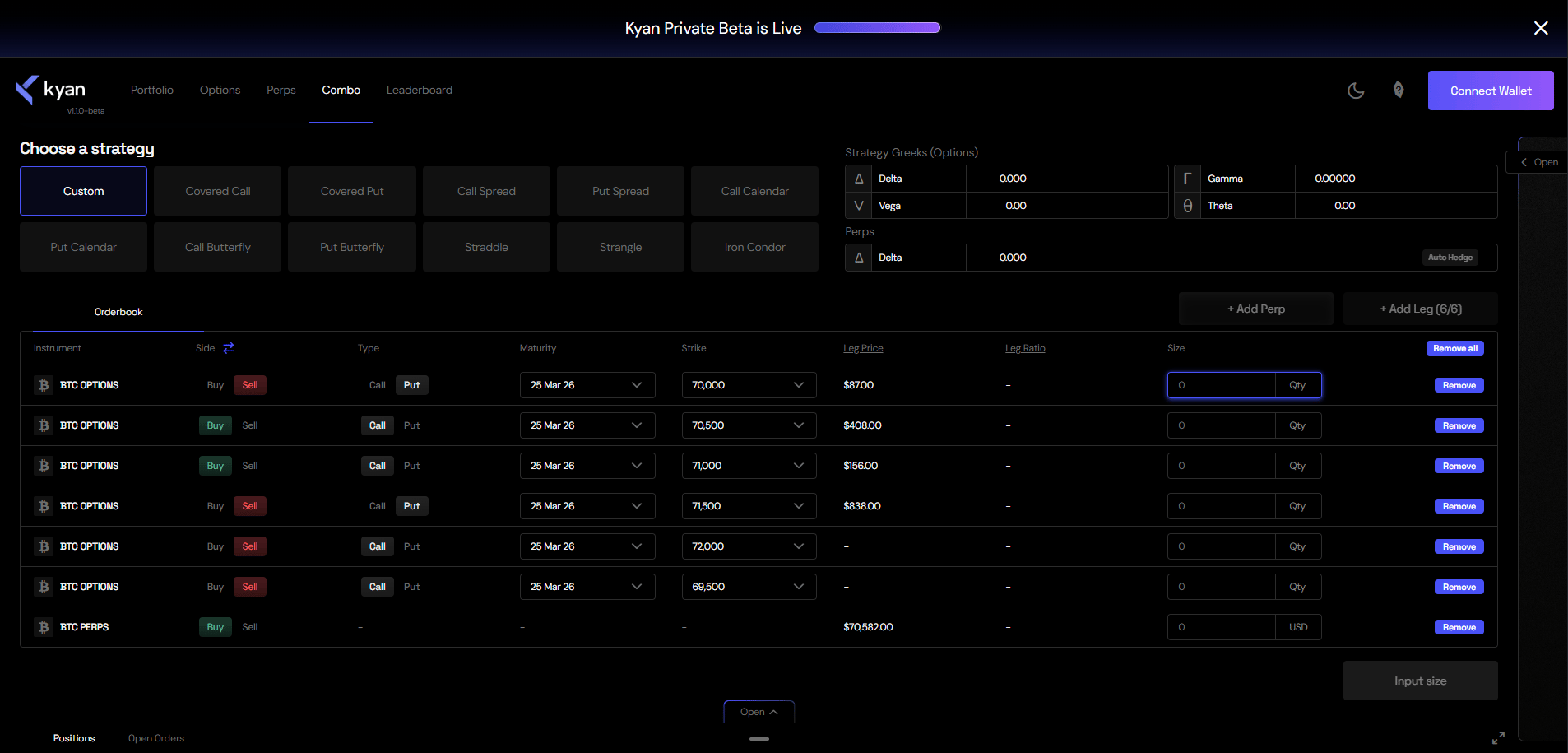
Task: Click the Kyan logo
Action: point(51,90)
